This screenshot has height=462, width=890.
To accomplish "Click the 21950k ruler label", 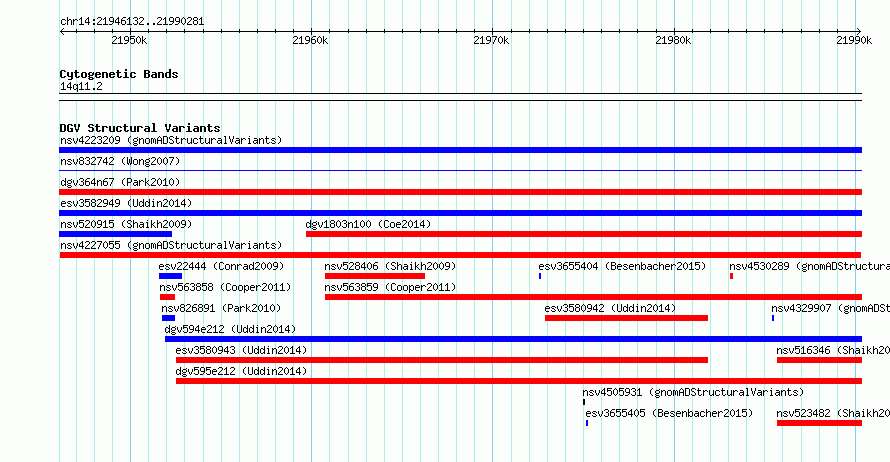I will tap(129, 40).
